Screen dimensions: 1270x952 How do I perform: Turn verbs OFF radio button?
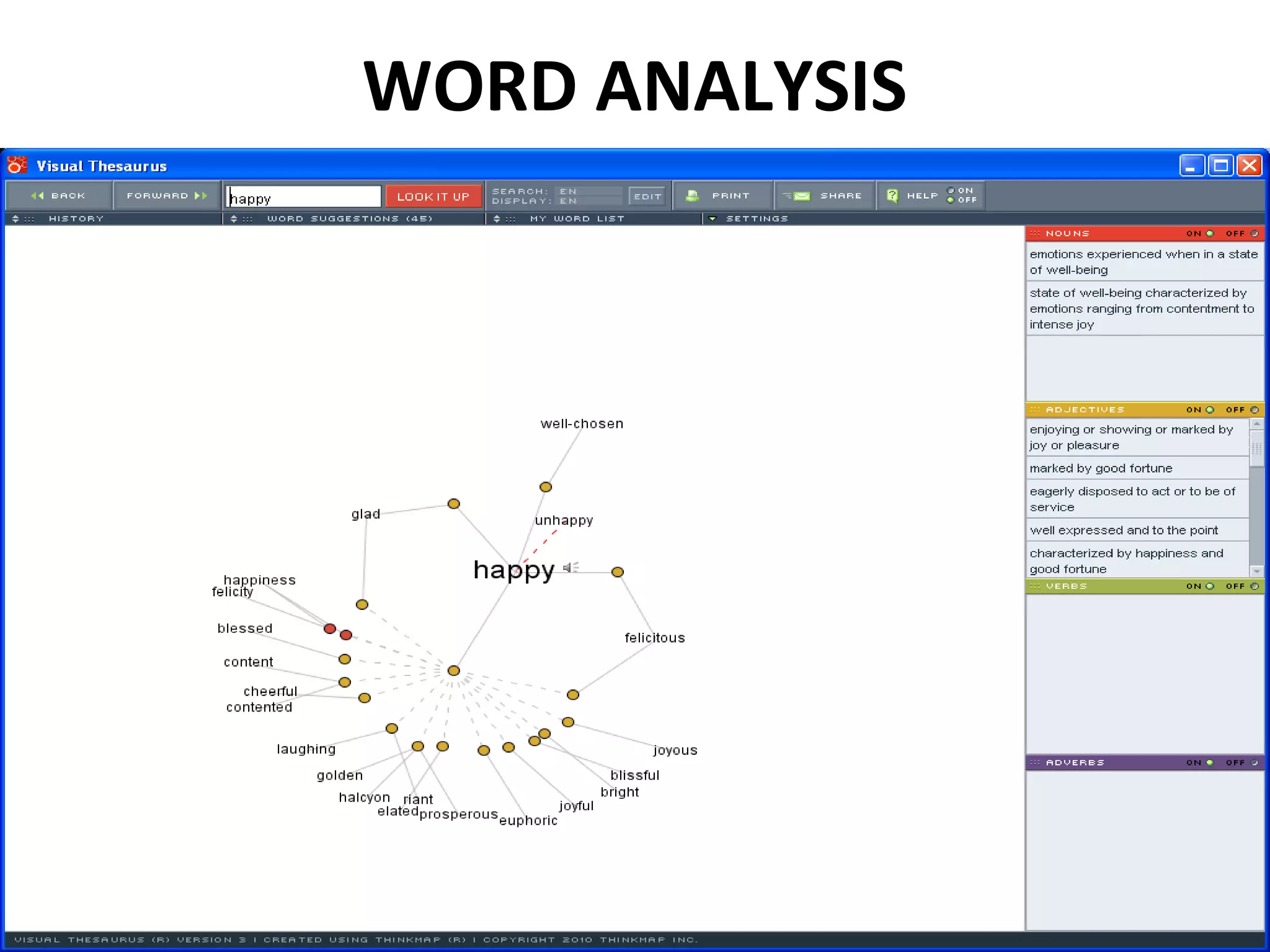pos(1254,586)
